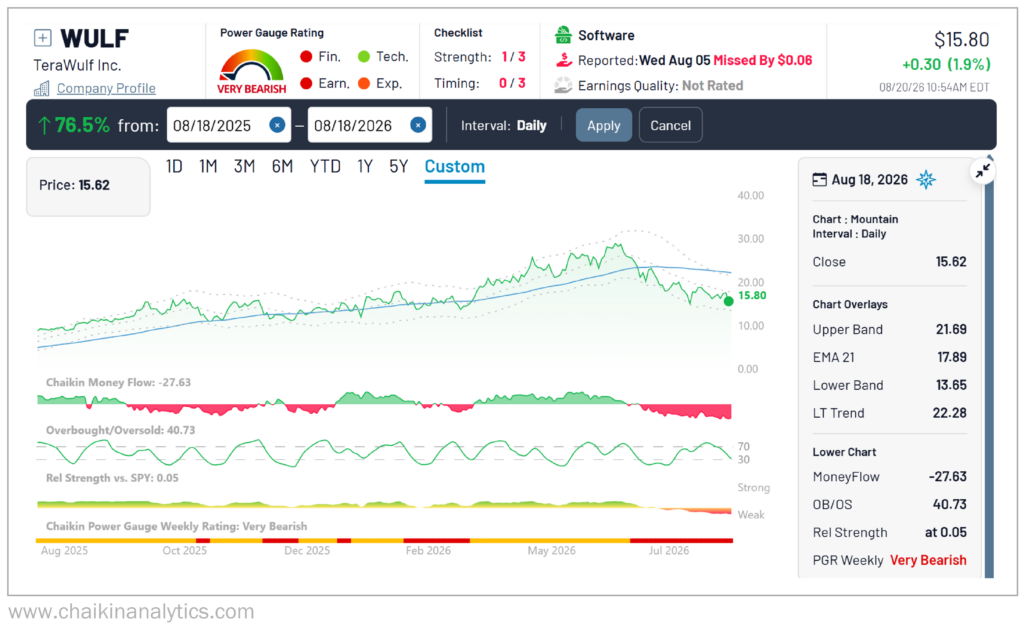The image size is (1024, 632).
Task: Click the green Tech. rating dot
Action: coord(364,57)
